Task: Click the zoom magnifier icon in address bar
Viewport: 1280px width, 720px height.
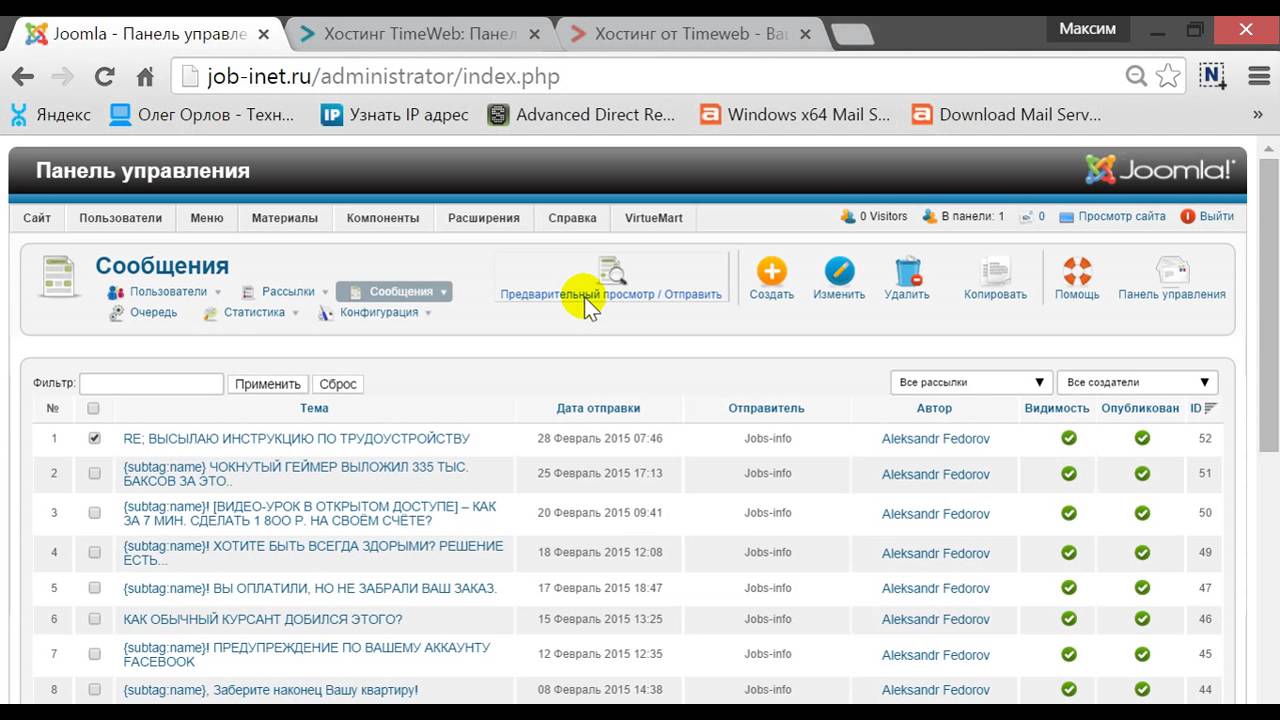Action: coord(1136,76)
